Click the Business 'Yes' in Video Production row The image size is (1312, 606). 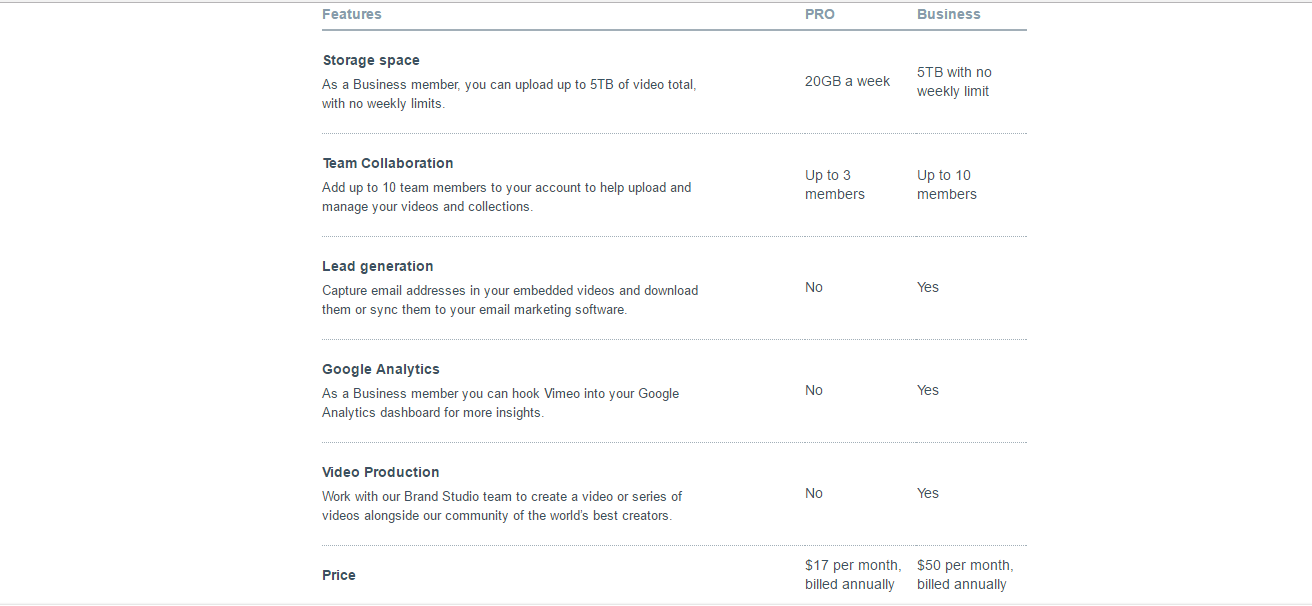coord(928,493)
